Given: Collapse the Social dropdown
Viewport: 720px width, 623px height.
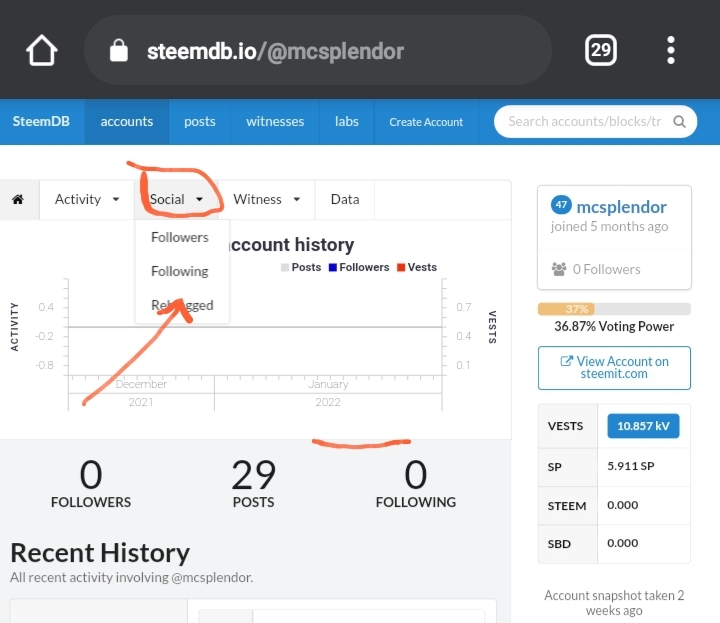Looking at the screenshot, I should pos(176,199).
